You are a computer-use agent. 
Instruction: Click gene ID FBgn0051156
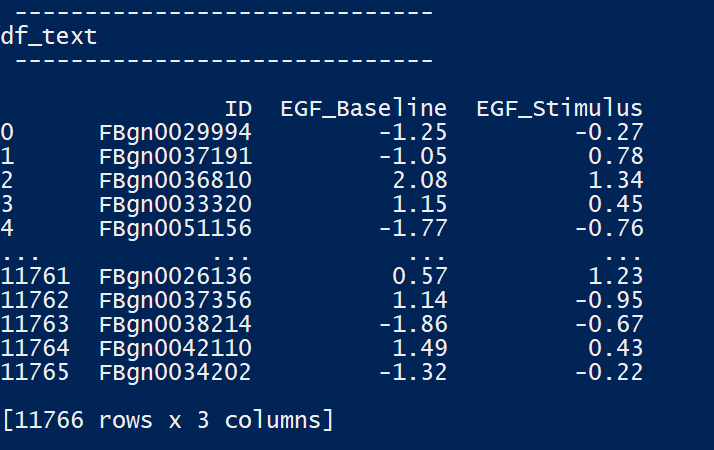175,228
